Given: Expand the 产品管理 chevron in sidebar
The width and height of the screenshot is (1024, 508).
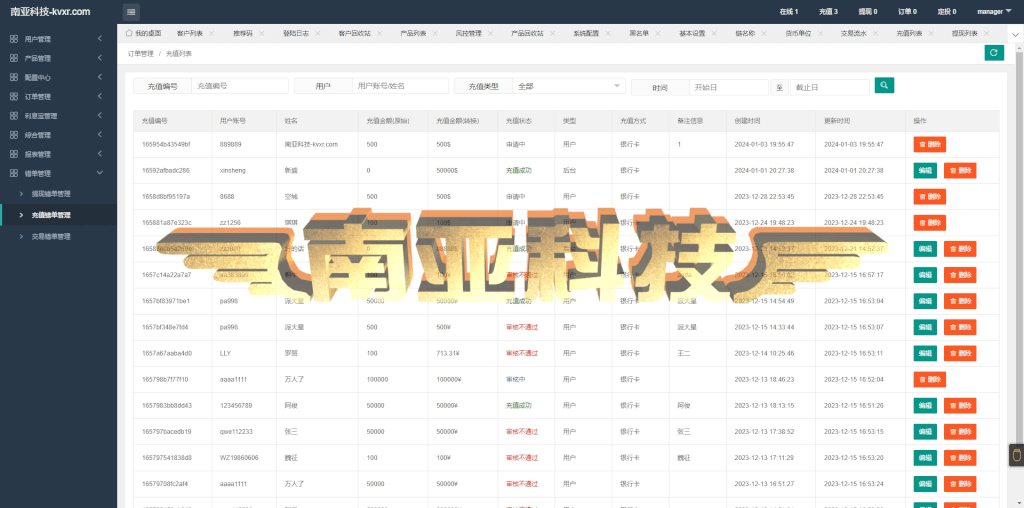Looking at the screenshot, I should (x=100, y=58).
